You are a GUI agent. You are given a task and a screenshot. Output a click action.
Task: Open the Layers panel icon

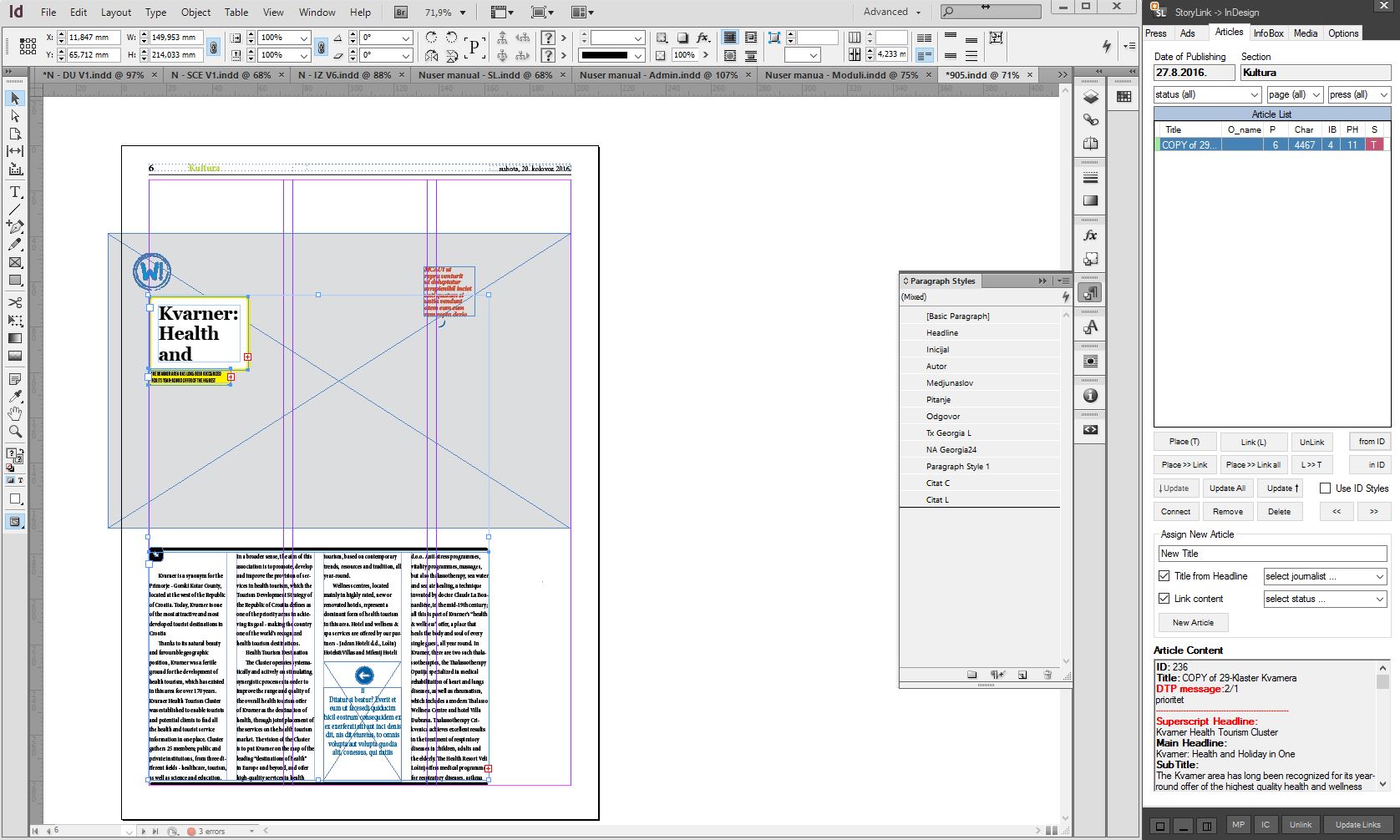(x=1090, y=97)
